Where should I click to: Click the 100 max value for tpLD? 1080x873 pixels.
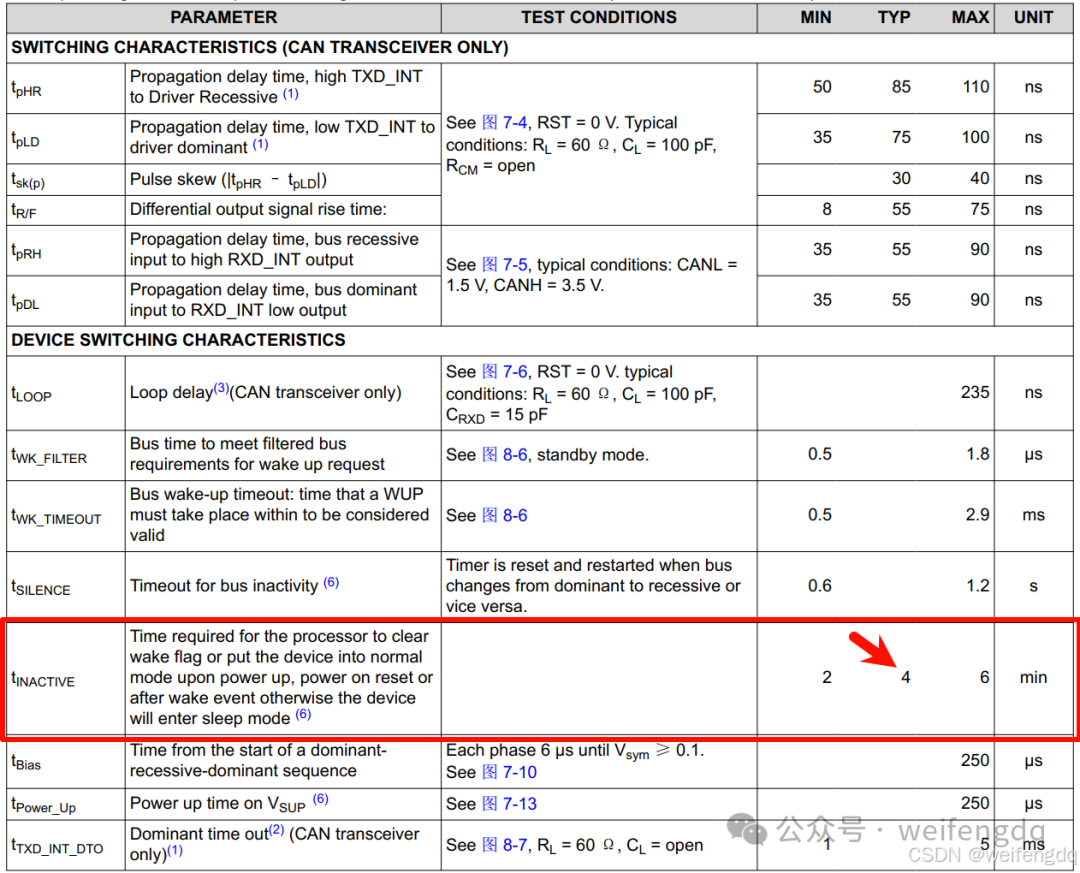[x=975, y=137]
